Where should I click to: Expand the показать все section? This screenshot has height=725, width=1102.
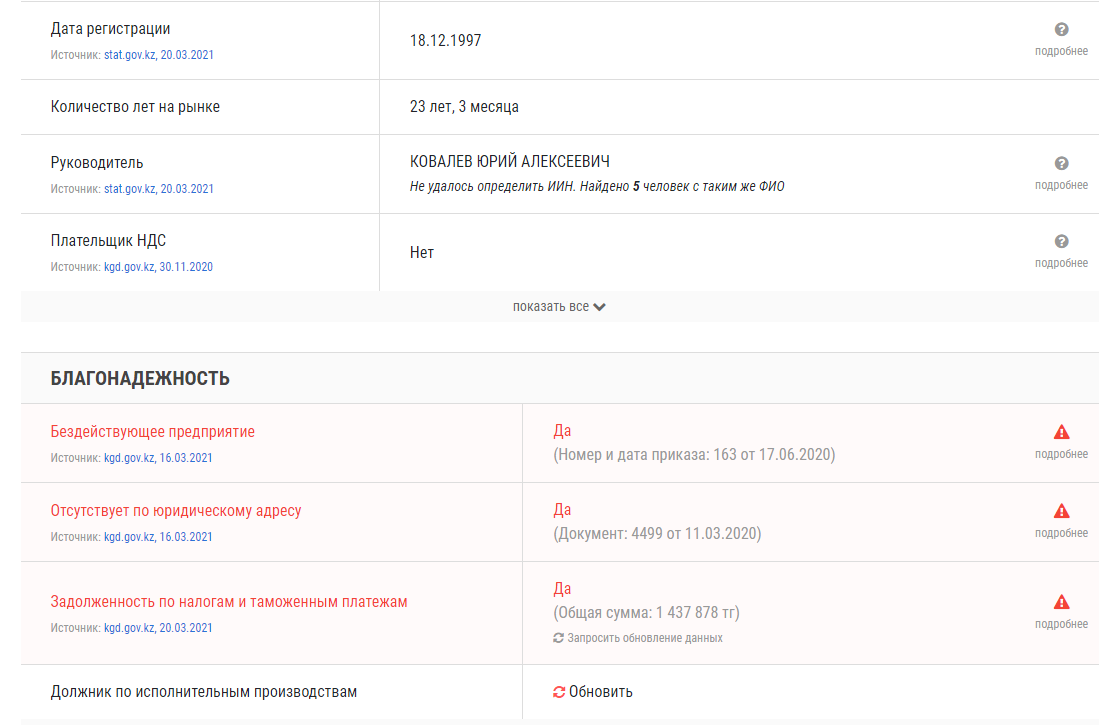coord(559,307)
